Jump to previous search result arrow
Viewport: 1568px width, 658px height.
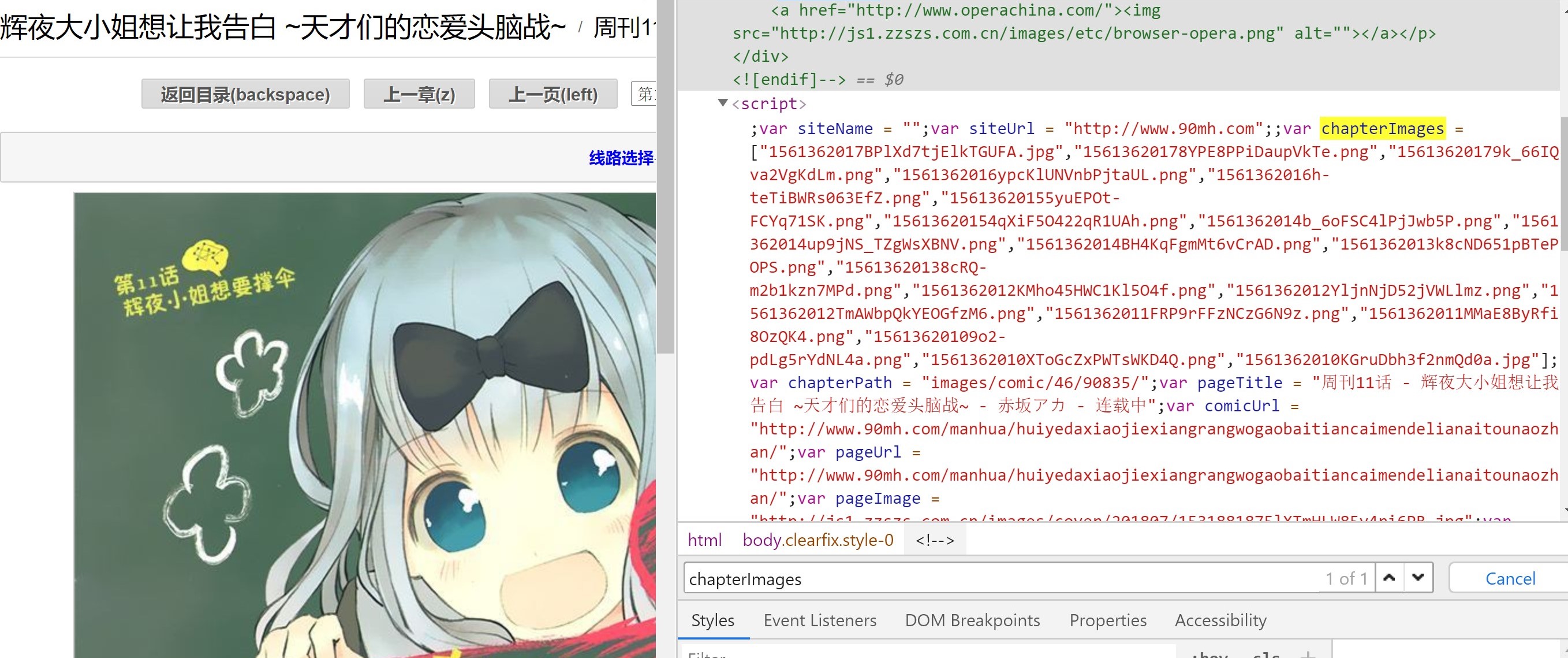pyautogui.click(x=1389, y=578)
